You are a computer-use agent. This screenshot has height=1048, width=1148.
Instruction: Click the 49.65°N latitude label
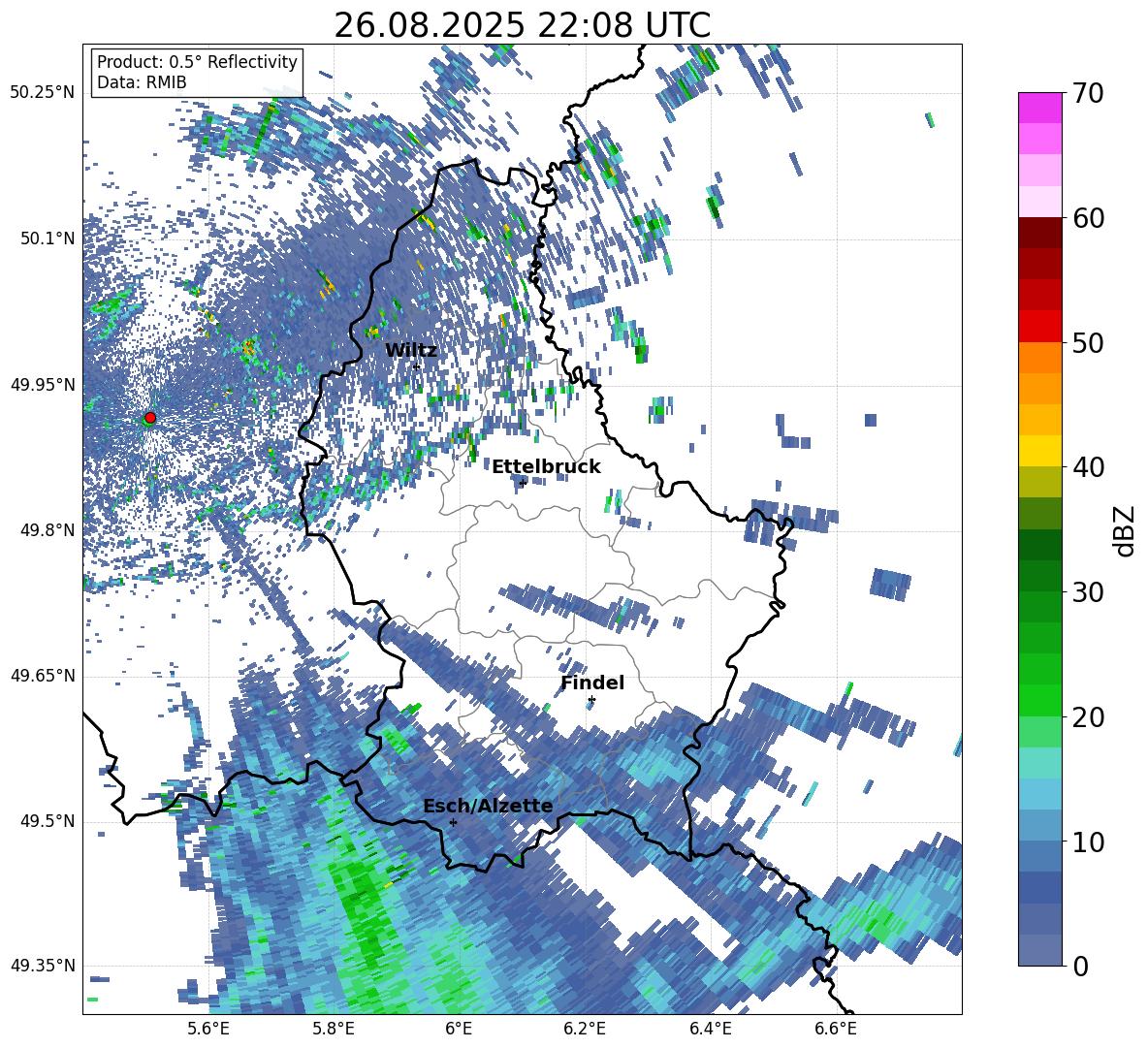(43, 676)
